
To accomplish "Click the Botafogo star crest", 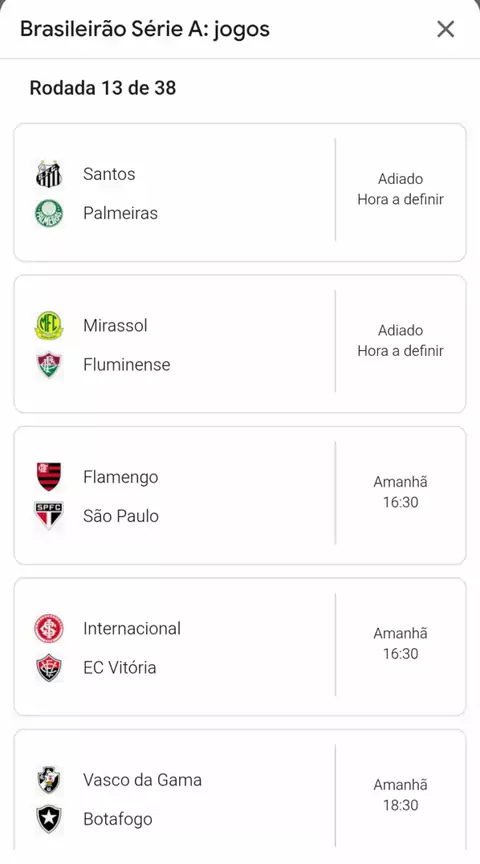I will 49,819.
